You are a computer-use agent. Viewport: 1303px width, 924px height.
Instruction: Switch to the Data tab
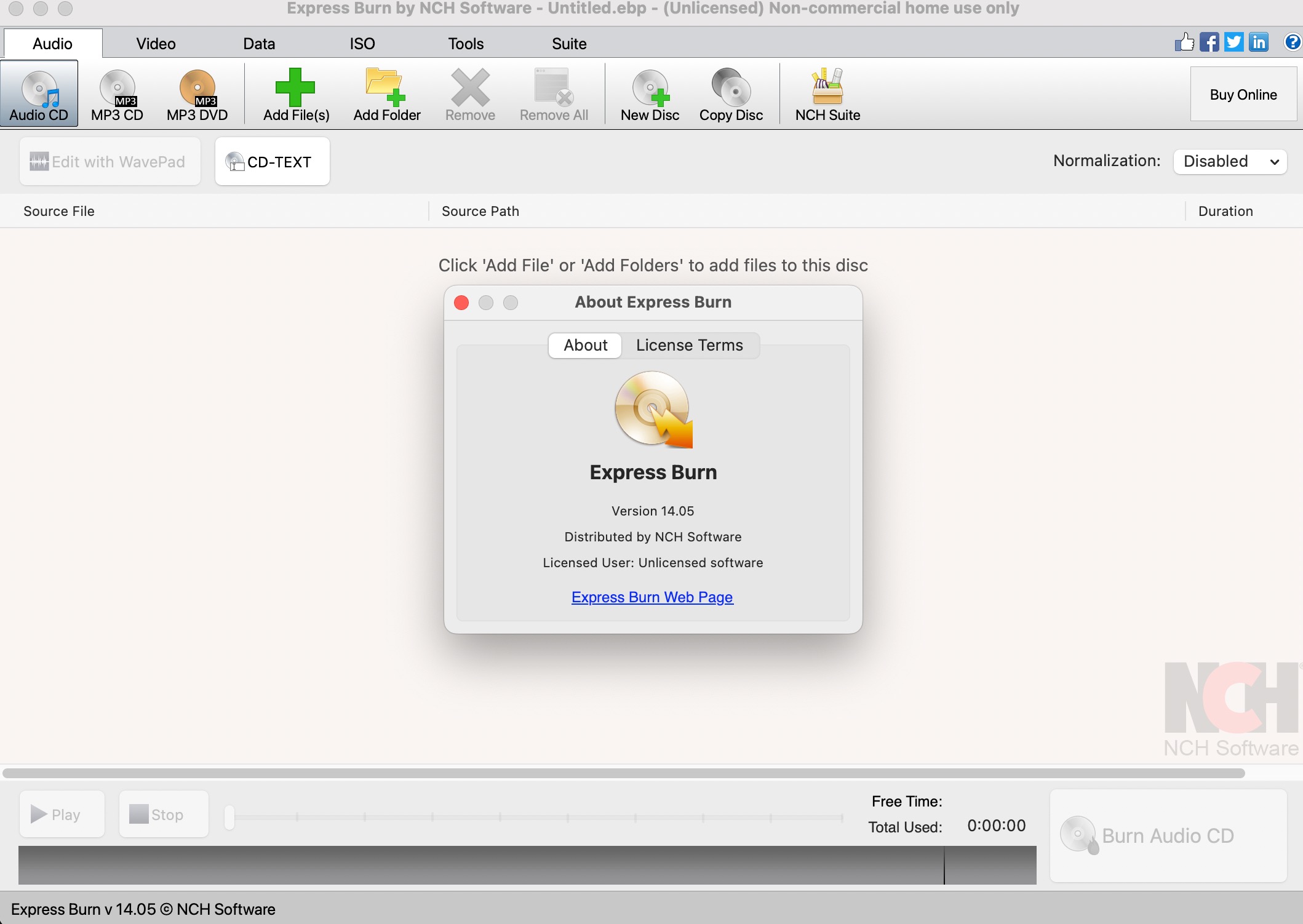click(259, 44)
